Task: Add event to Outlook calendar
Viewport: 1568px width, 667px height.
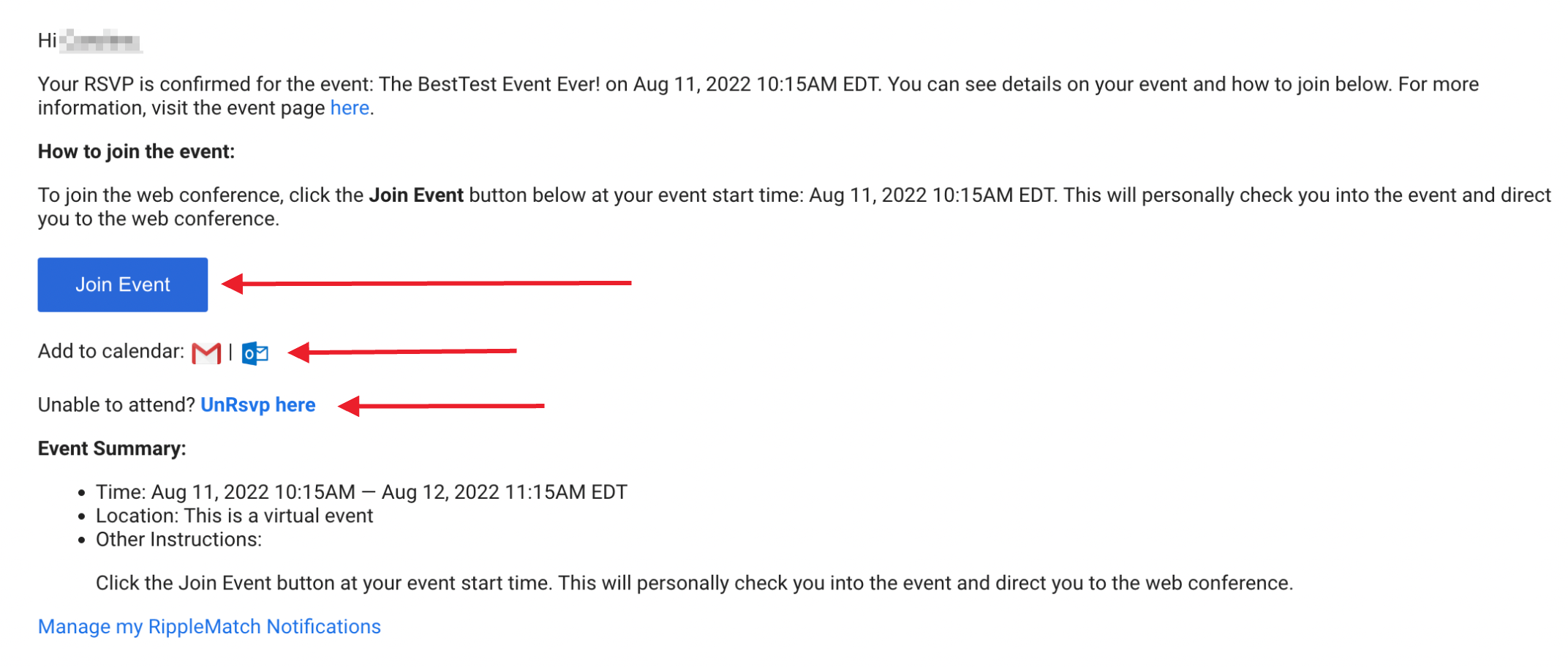Action: point(255,353)
